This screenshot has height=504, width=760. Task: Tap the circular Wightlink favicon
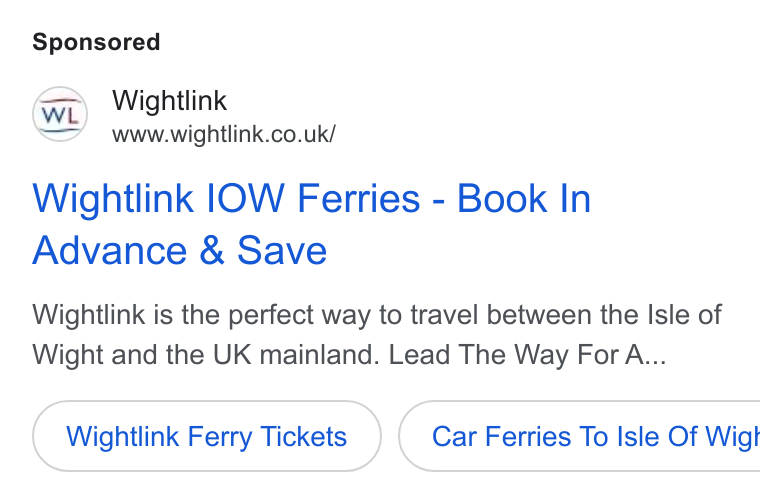(60, 114)
